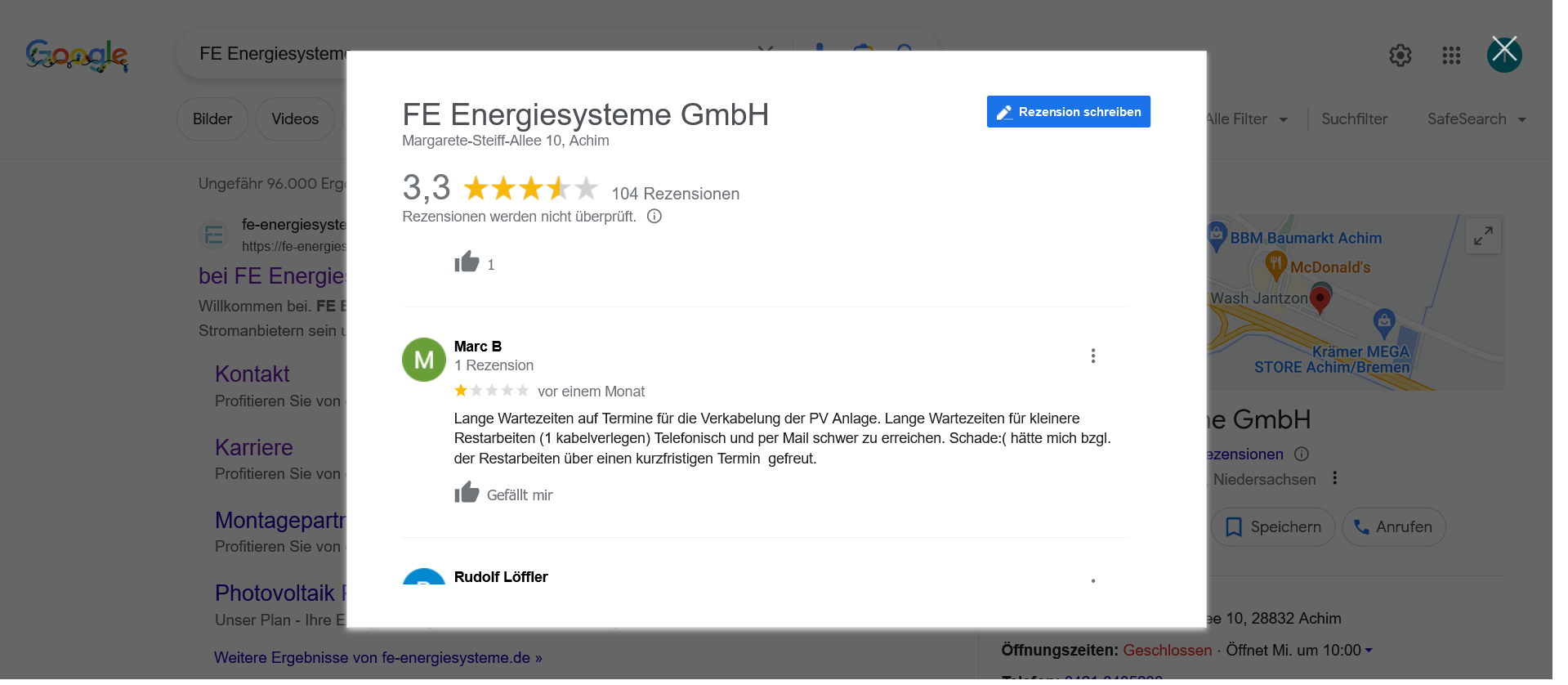This screenshot has width=1568, height=685.
Task: Open the Google apps grid
Action: [1451, 55]
